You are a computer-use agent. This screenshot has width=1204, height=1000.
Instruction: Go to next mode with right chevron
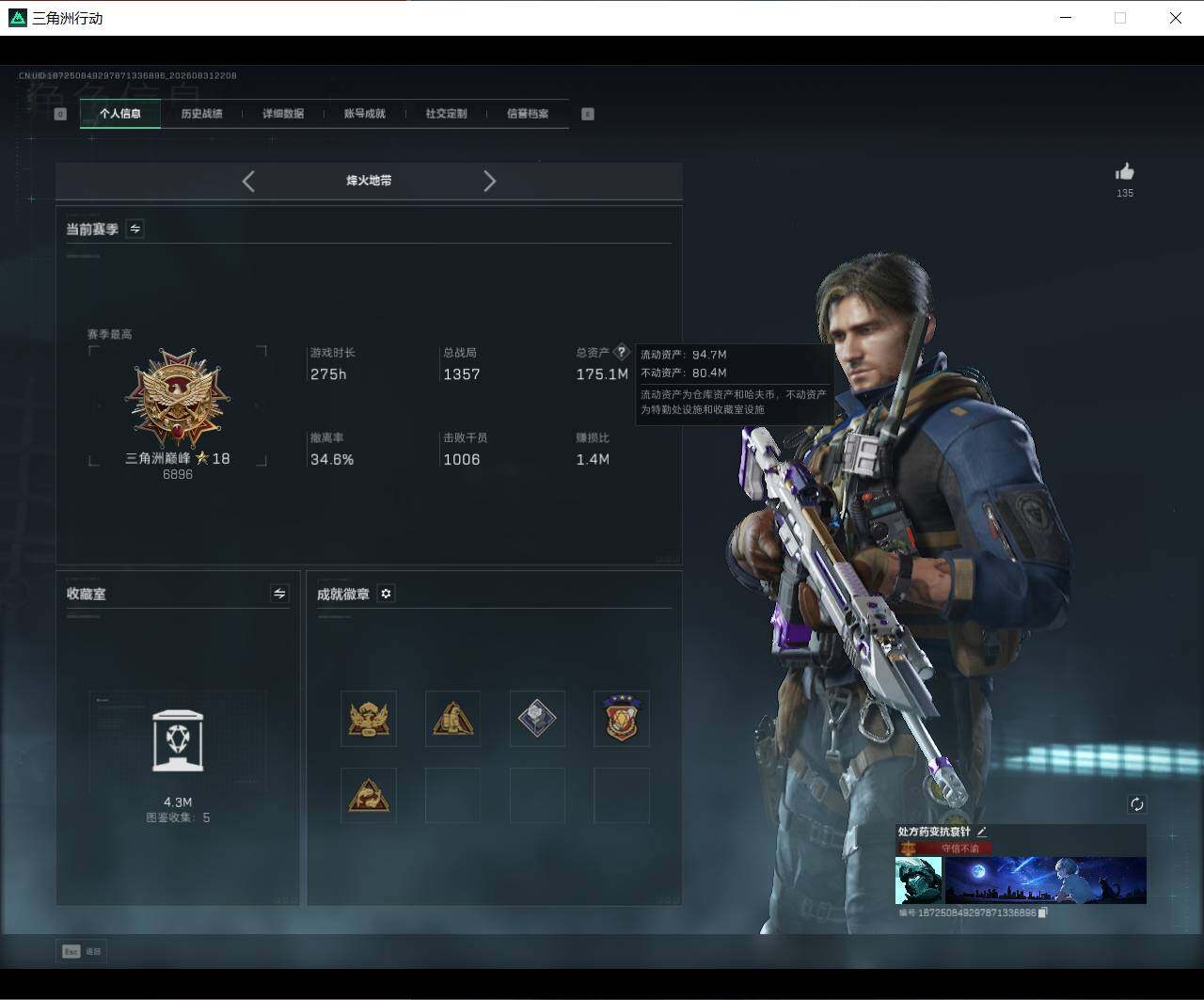tap(489, 181)
